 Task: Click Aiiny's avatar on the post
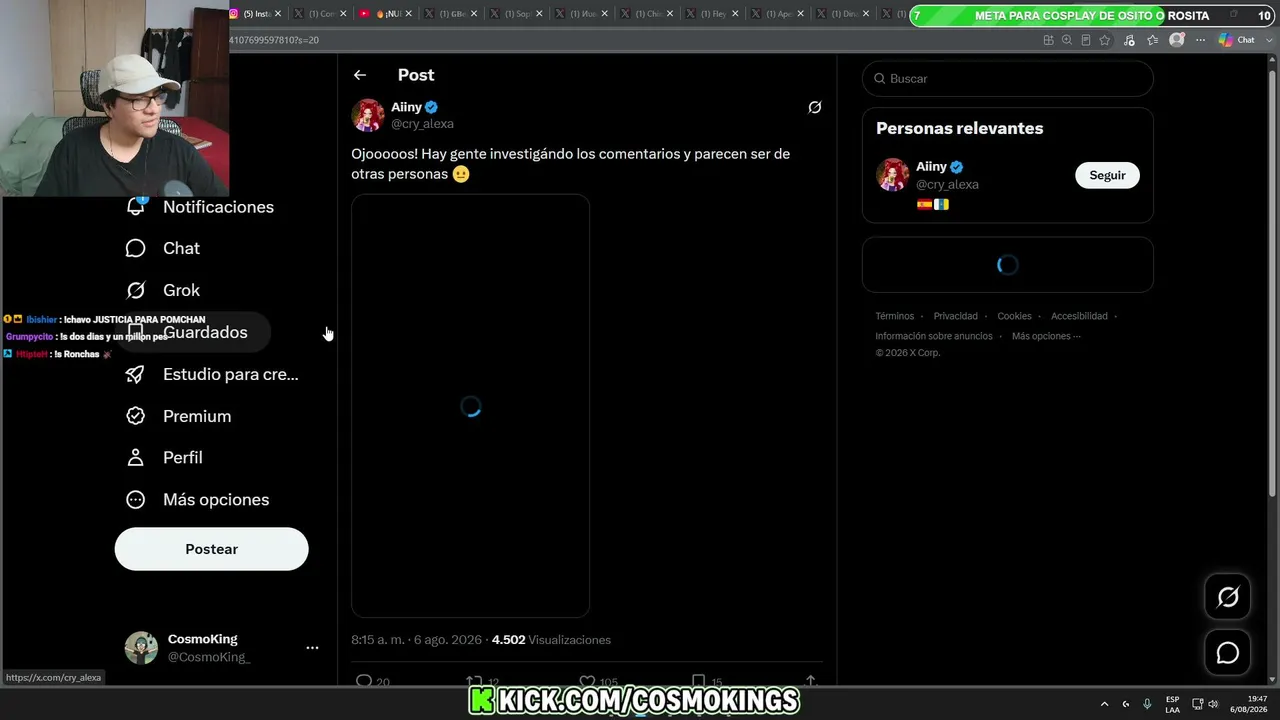[368, 115]
